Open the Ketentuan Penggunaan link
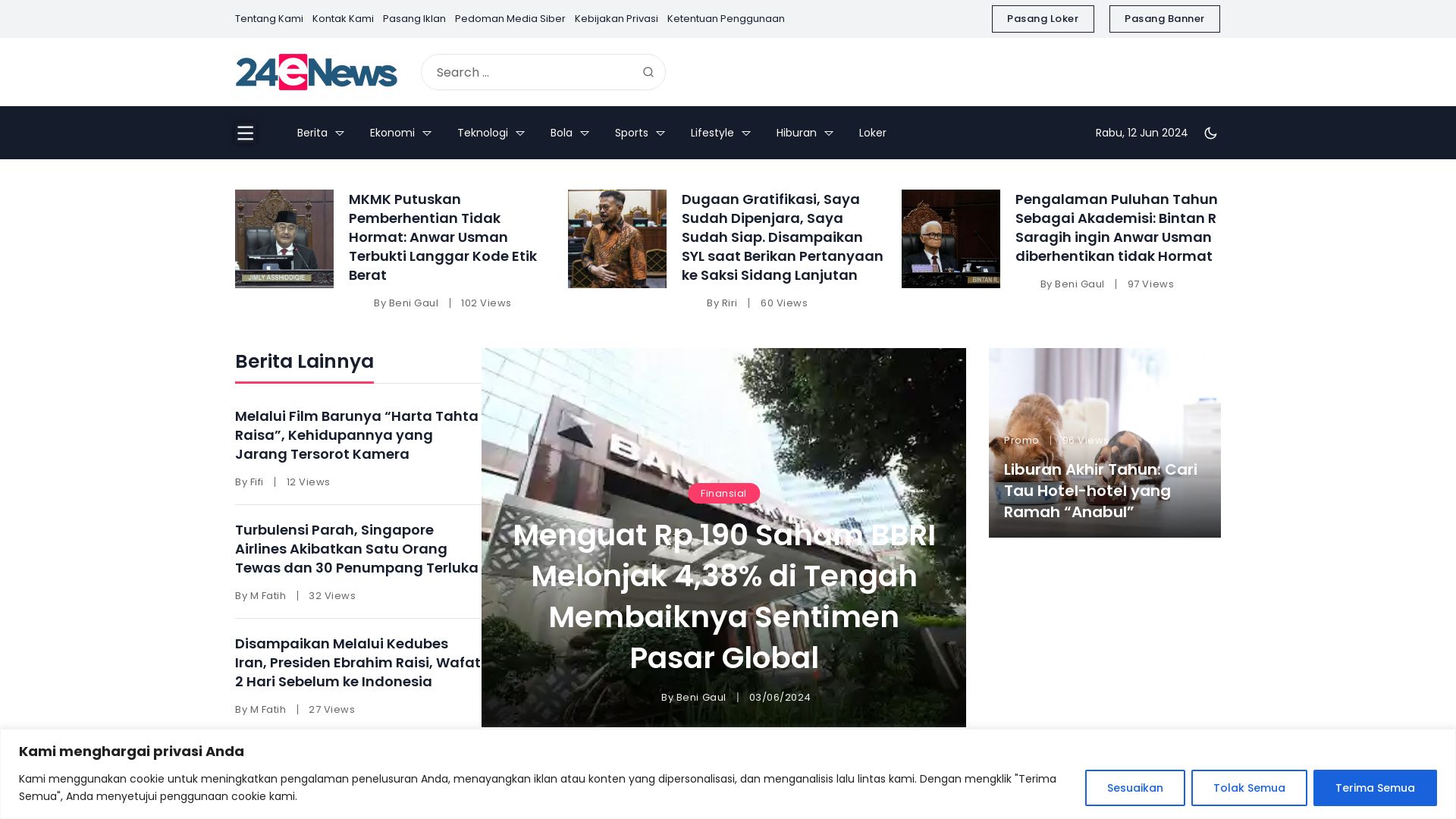 726,19
